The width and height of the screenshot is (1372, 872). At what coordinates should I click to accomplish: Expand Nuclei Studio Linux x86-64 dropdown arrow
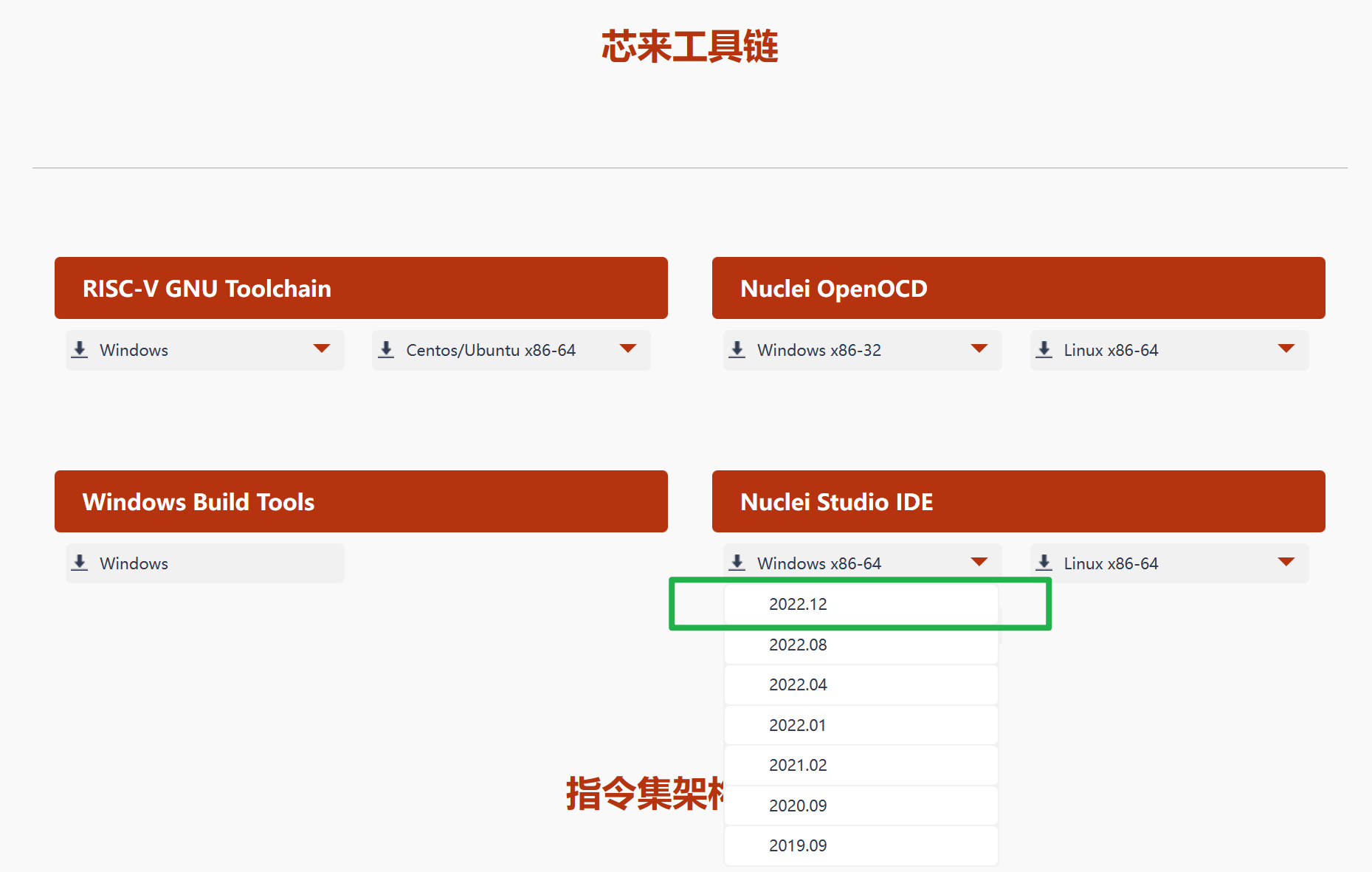[x=1286, y=562]
